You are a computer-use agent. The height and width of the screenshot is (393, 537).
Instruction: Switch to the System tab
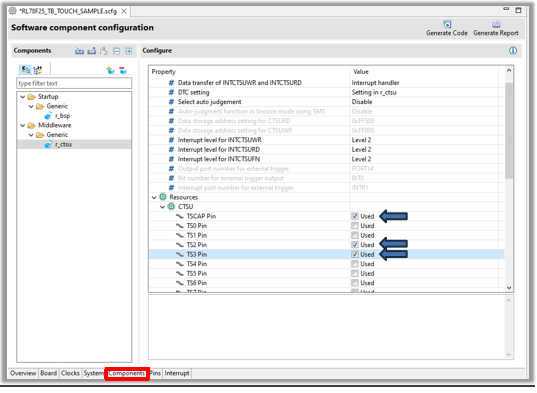pos(93,373)
